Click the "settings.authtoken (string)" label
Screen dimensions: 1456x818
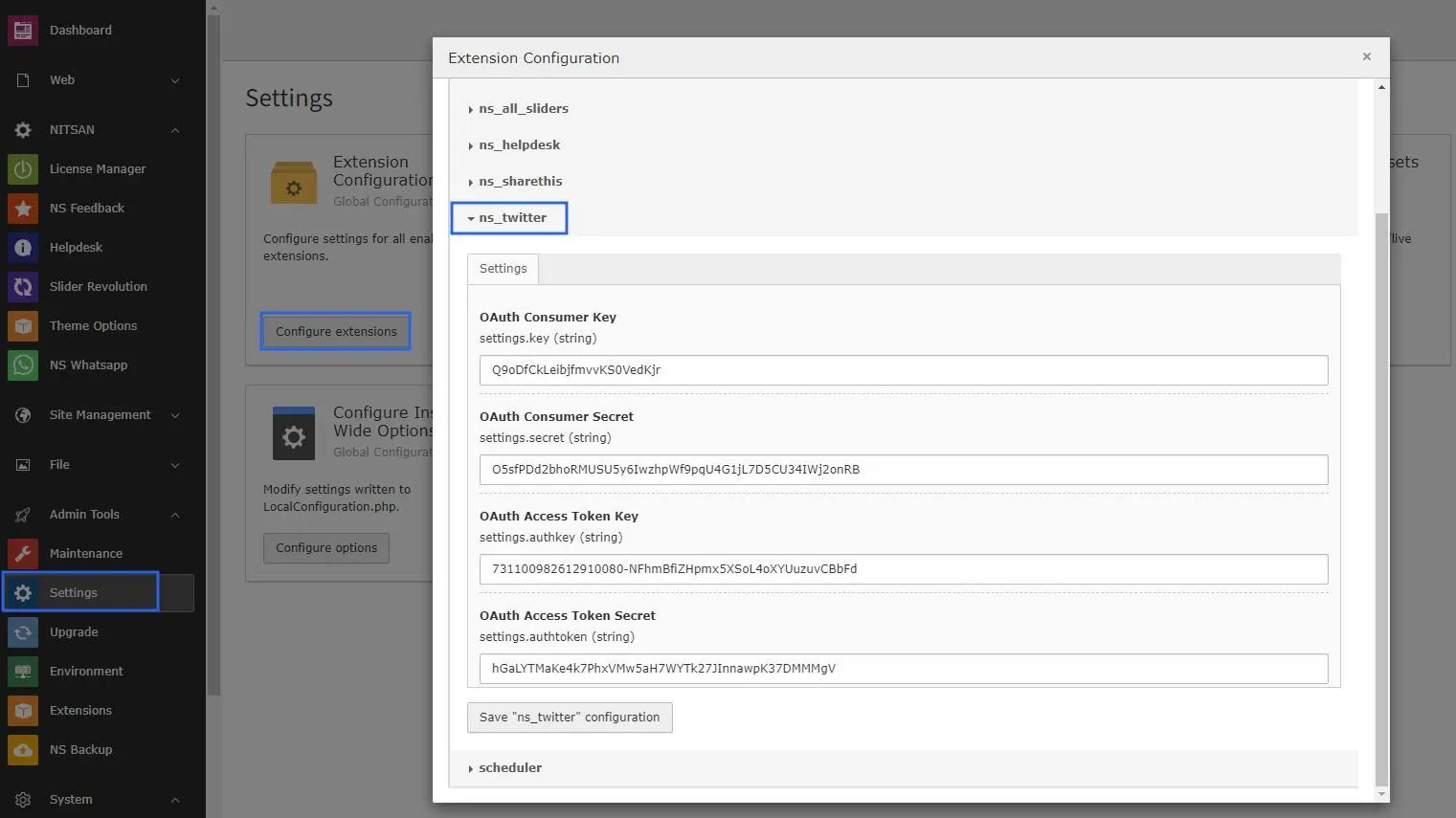coord(557,637)
